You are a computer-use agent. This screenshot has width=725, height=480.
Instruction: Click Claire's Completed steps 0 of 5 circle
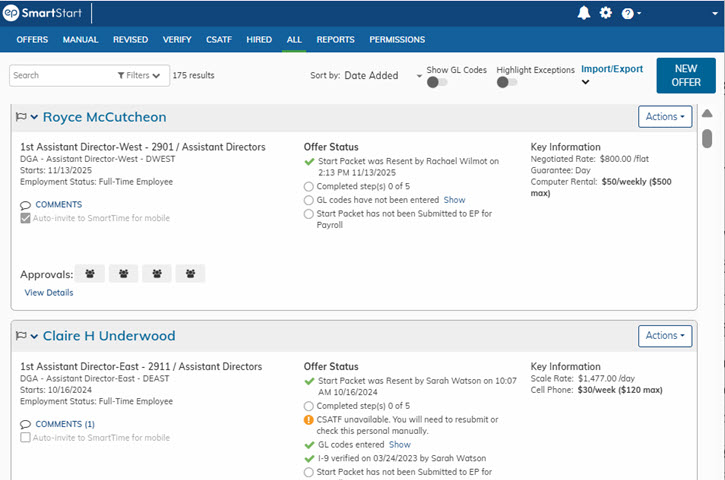pyautogui.click(x=308, y=406)
